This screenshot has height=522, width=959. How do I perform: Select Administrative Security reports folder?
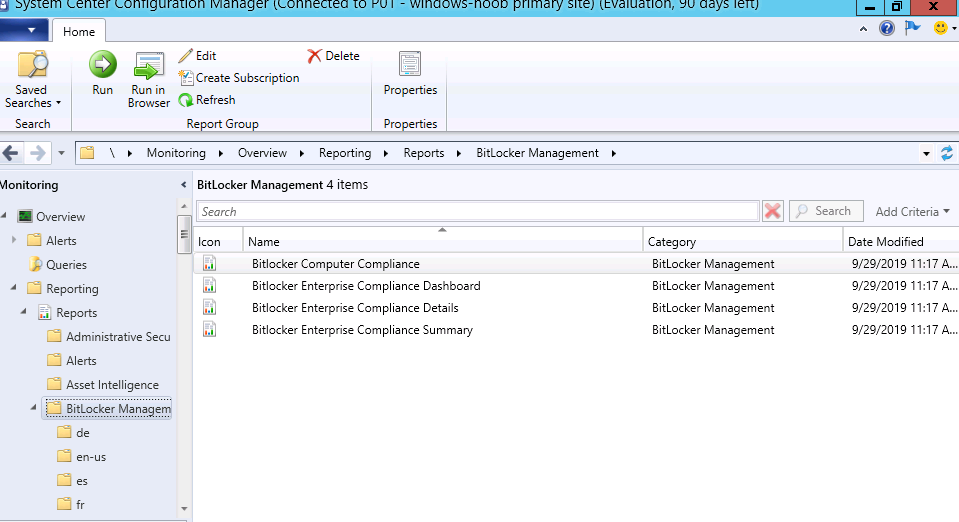(x=118, y=337)
